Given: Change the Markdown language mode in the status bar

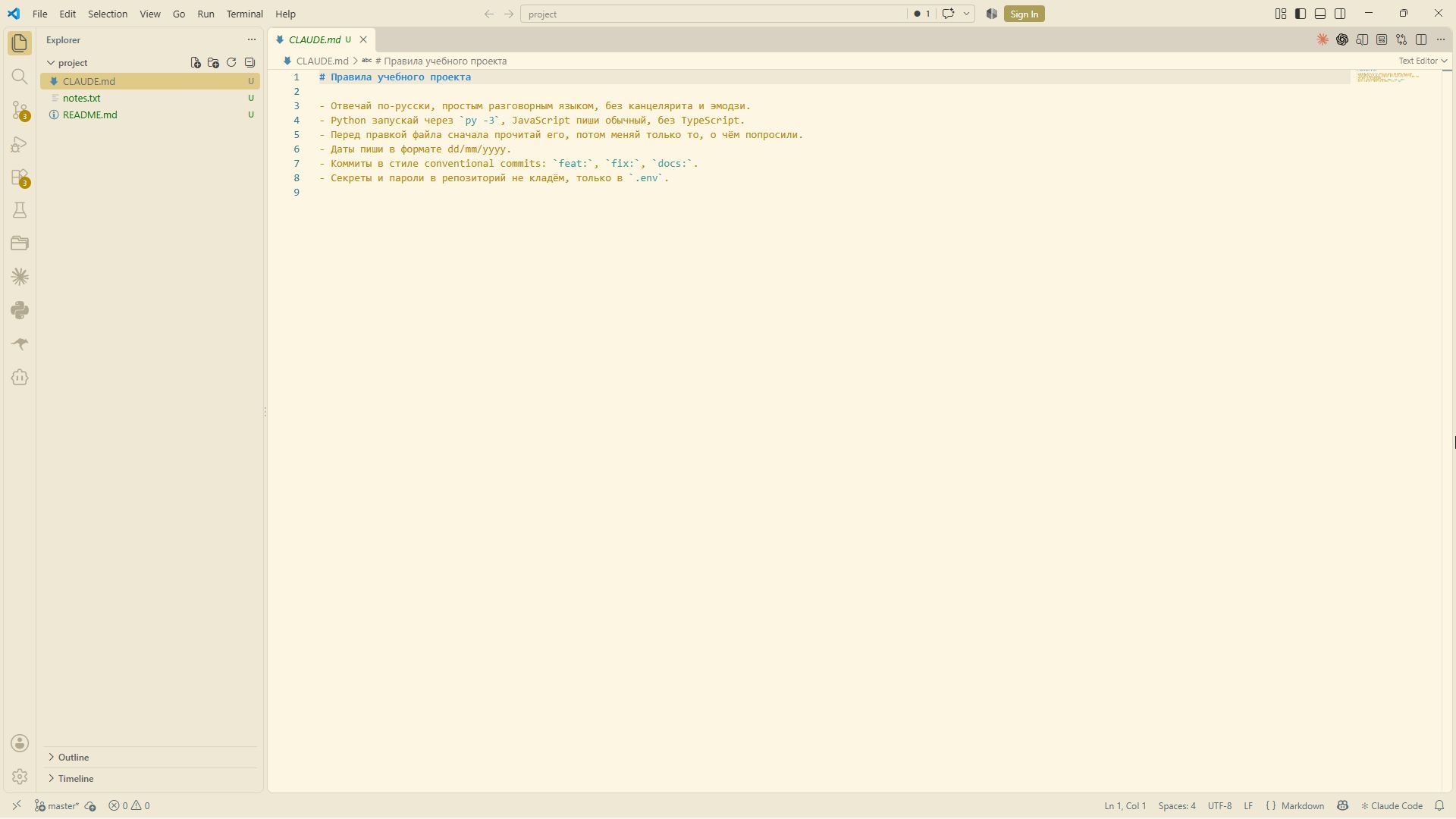Looking at the screenshot, I should 1302,806.
